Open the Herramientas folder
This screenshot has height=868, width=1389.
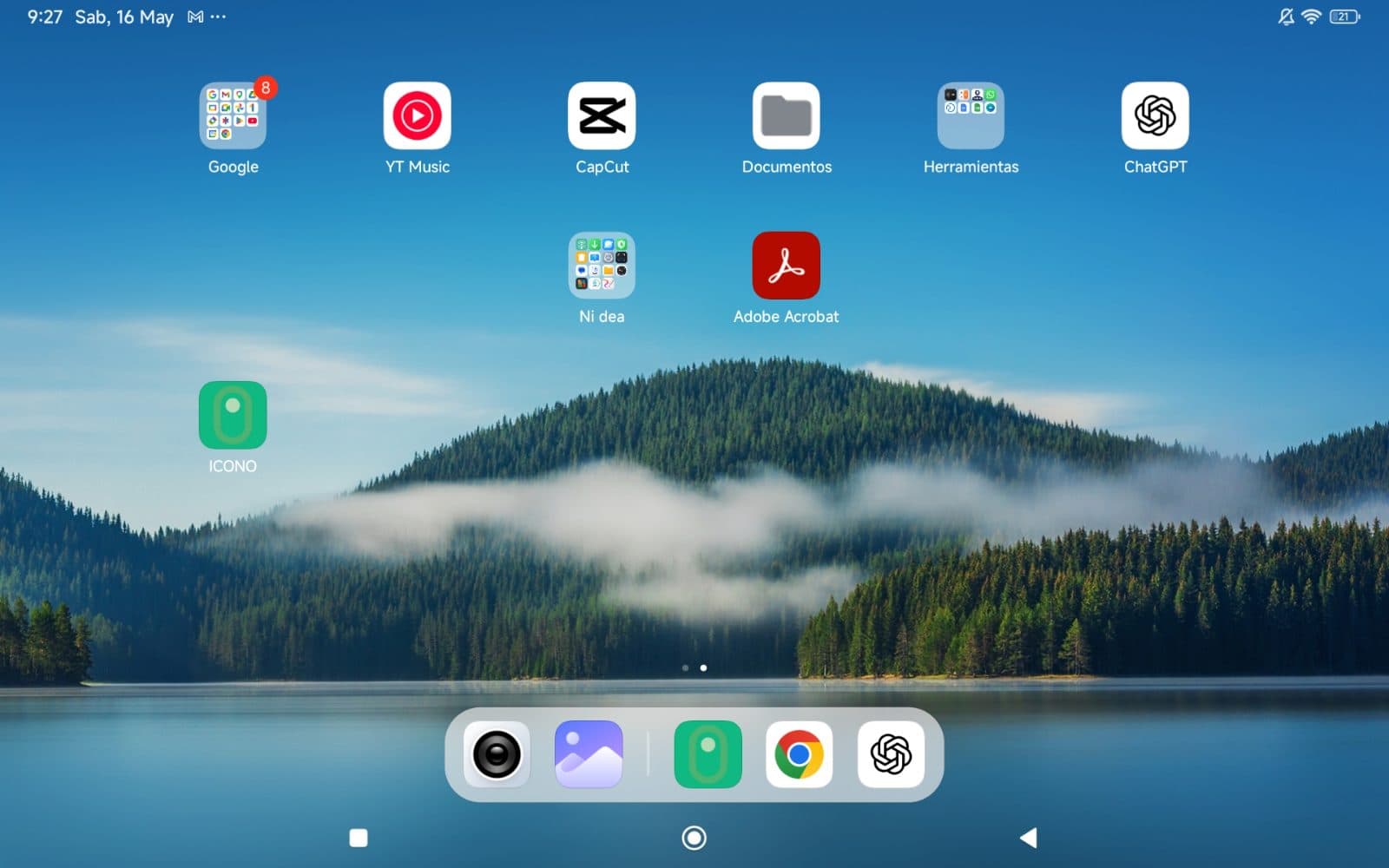[971, 115]
